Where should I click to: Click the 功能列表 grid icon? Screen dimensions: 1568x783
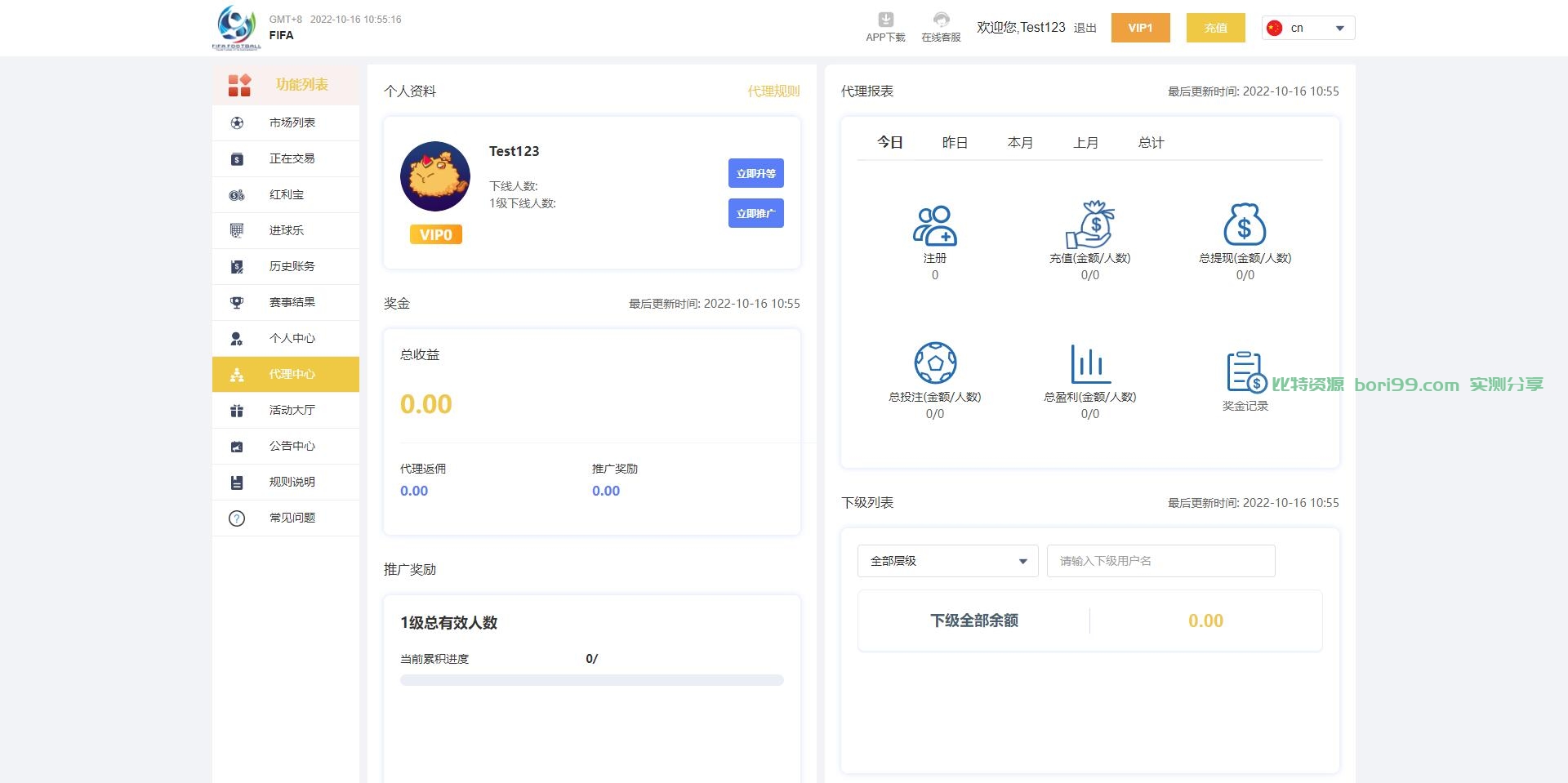click(239, 85)
